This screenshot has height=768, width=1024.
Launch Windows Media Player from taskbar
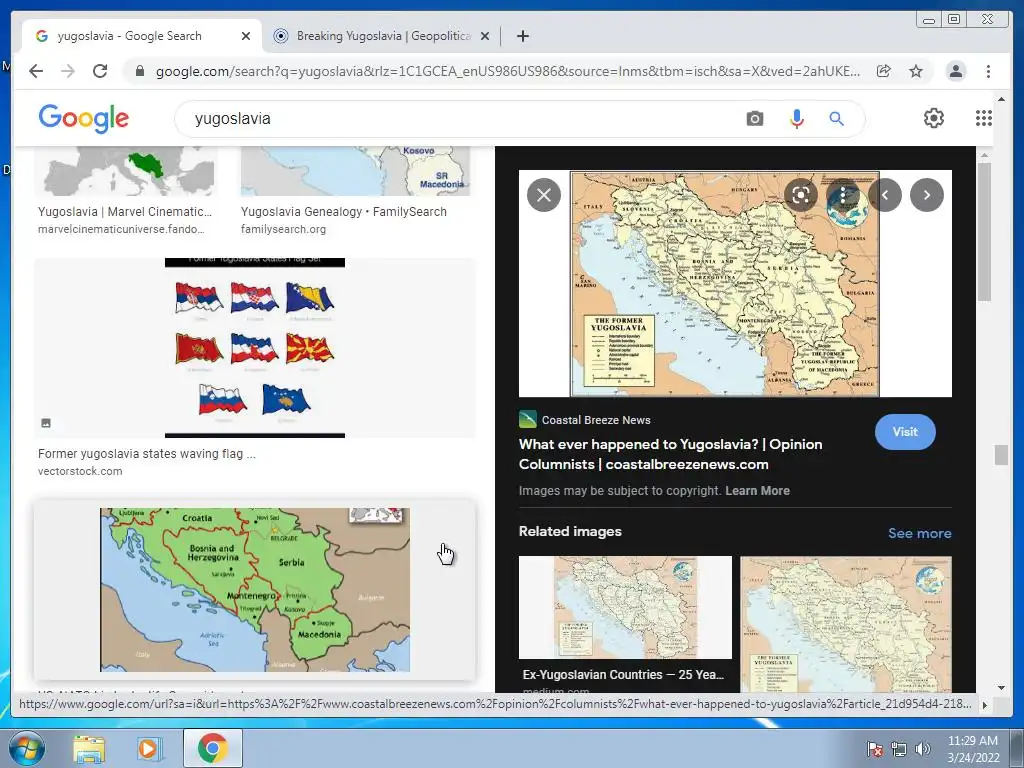click(x=149, y=748)
